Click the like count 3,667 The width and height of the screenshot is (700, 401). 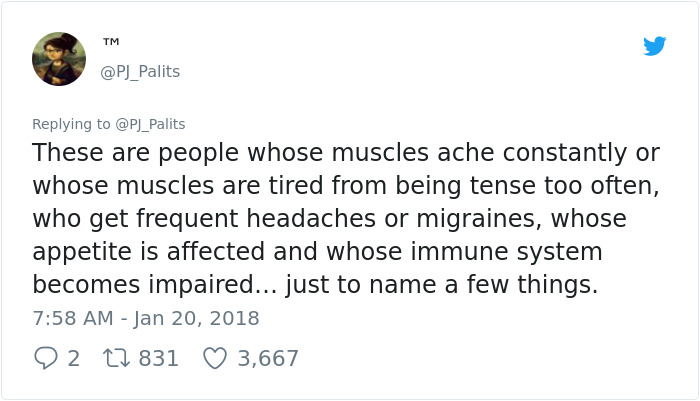tap(268, 358)
